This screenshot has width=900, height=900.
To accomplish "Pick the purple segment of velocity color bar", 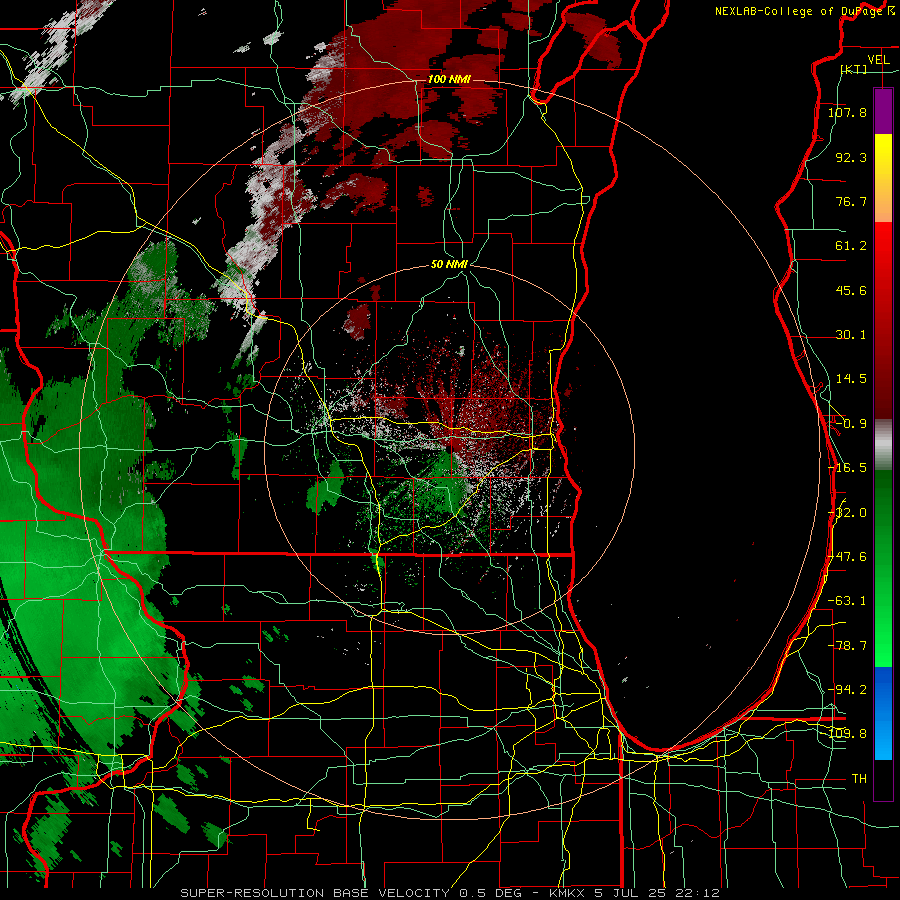I will tap(883, 111).
